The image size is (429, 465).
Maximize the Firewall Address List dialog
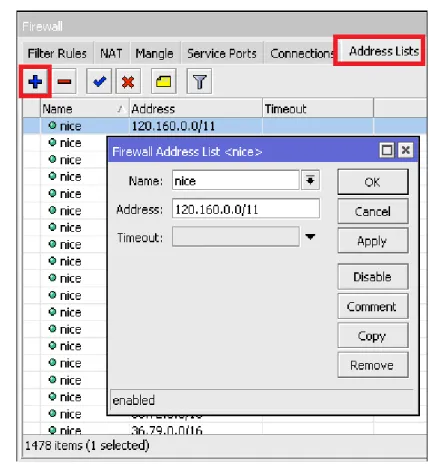click(387, 150)
